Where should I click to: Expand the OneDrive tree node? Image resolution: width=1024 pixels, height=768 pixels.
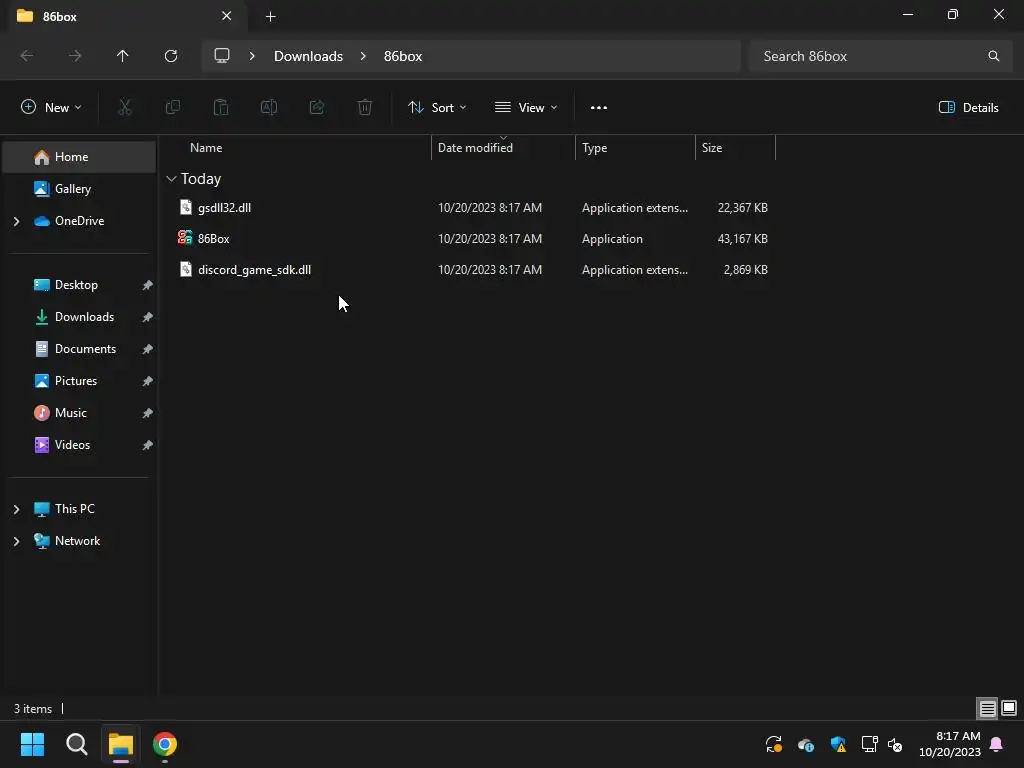coord(16,221)
